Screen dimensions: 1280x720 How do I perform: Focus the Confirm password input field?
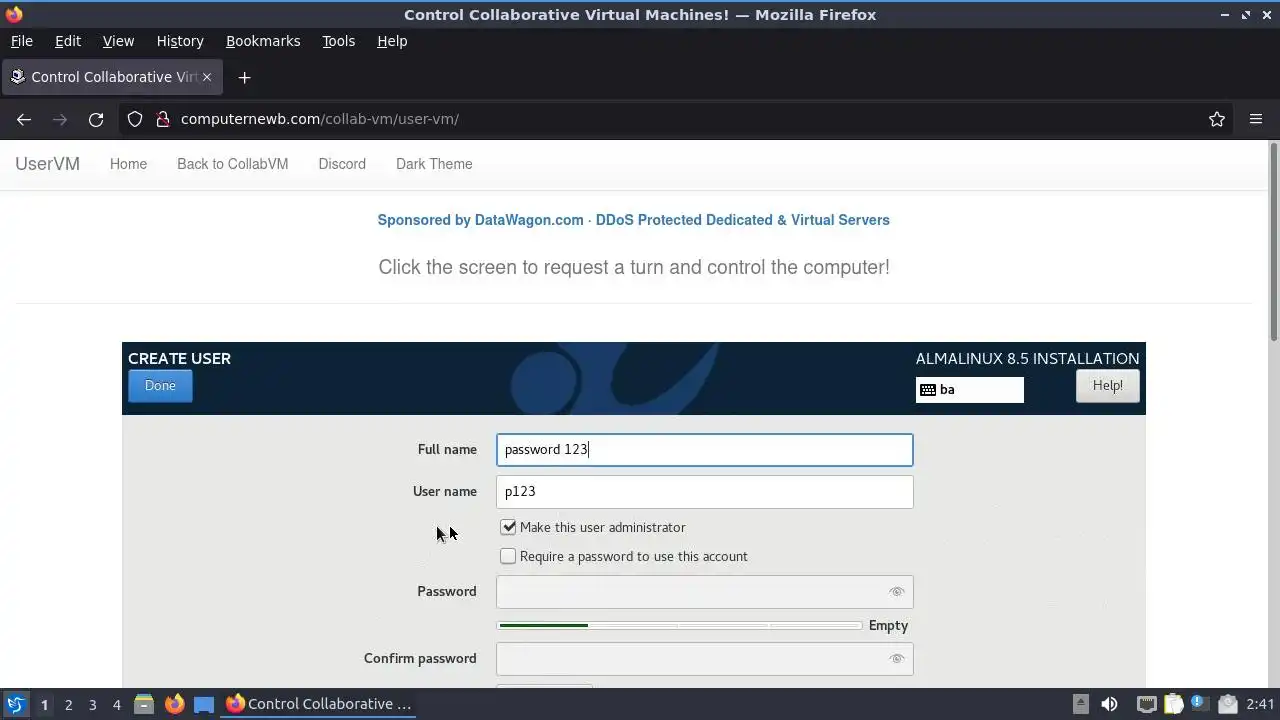click(x=704, y=659)
